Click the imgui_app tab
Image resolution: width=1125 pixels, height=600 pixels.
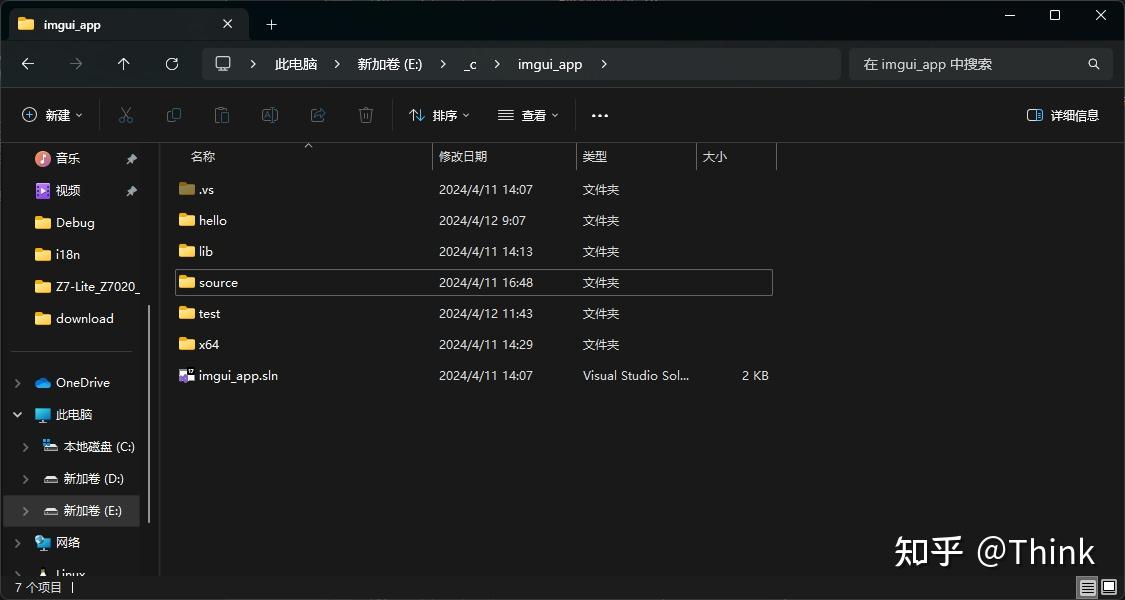tap(128, 24)
